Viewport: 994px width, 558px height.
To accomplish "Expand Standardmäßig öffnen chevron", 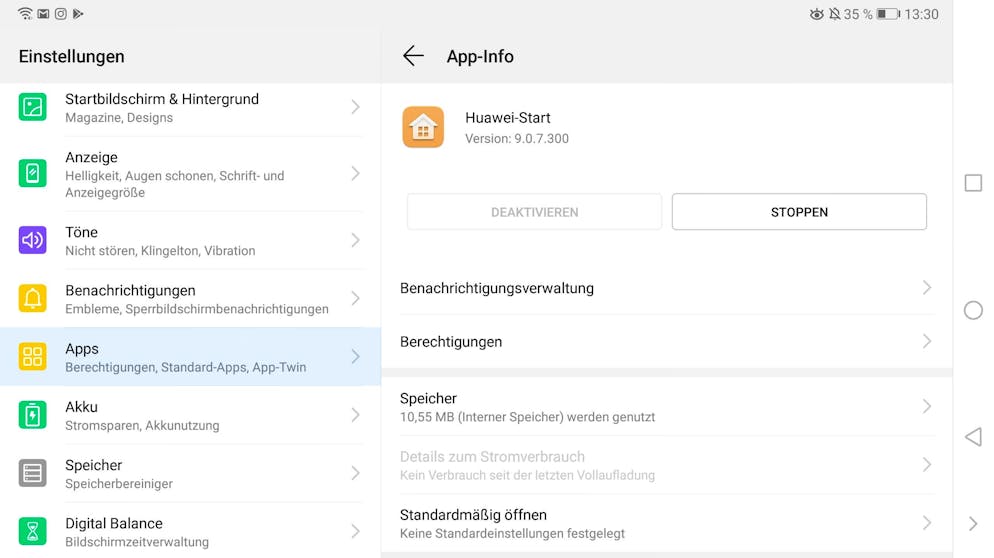I will 927,523.
